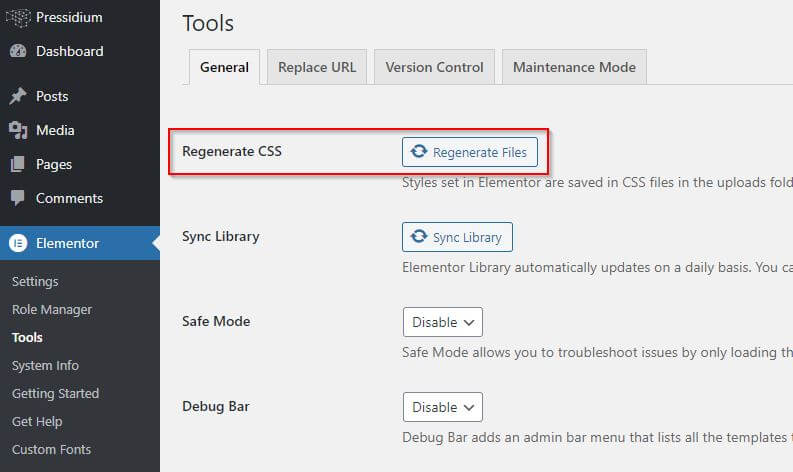The width and height of the screenshot is (793, 472).
Task: Click the Elementor circular logo icon
Action: click(x=18, y=243)
